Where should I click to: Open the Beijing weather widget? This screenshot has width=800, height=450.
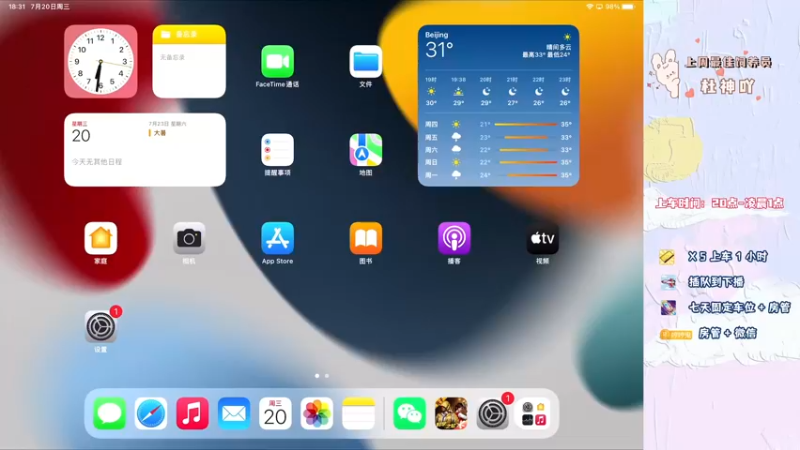coord(498,106)
